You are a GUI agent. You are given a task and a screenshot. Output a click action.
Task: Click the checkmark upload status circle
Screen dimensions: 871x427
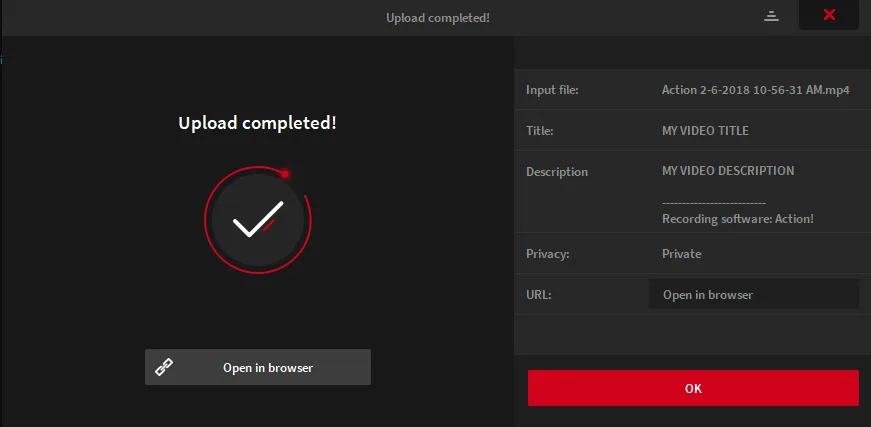pos(258,220)
